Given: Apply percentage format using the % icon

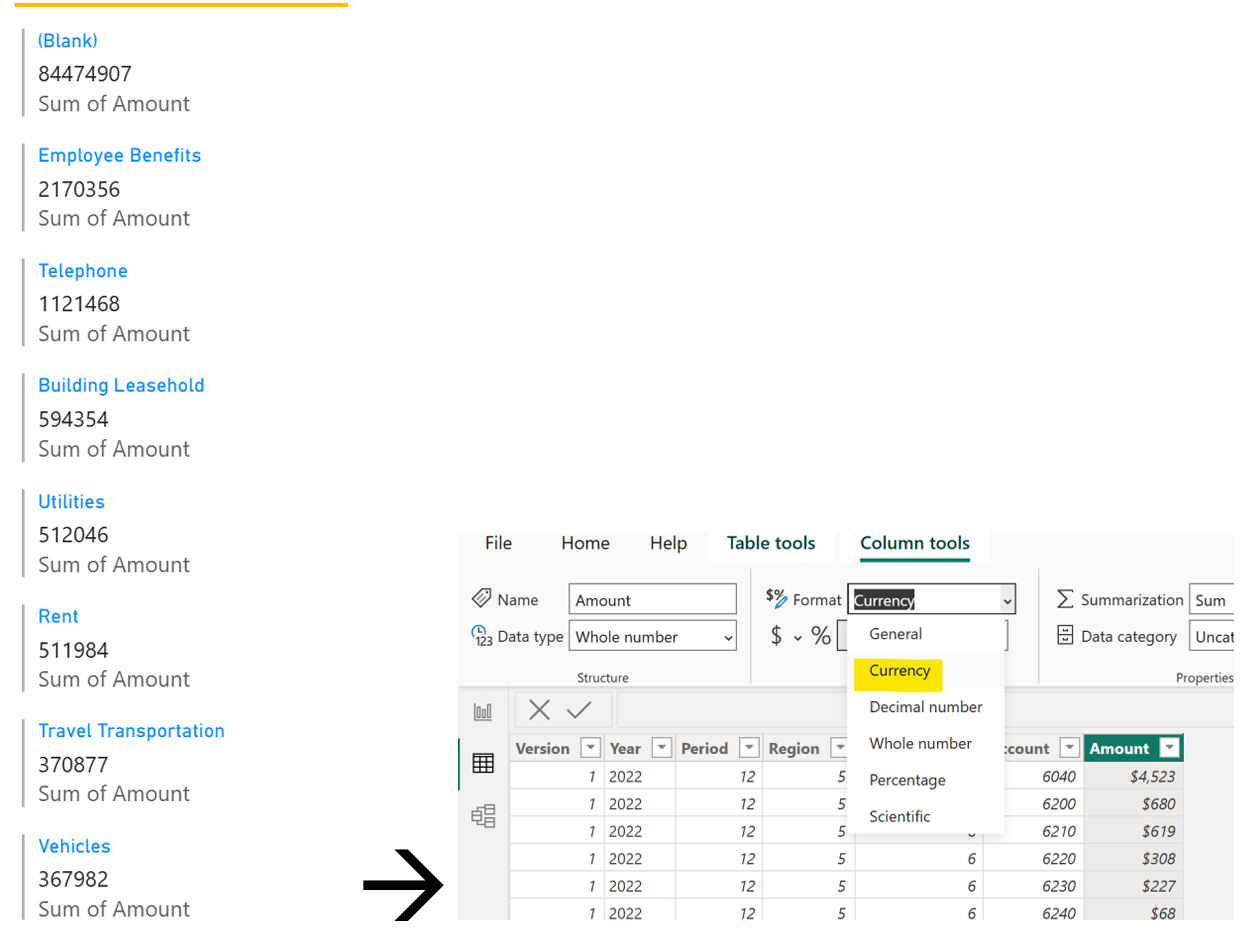Looking at the screenshot, I should pyautogui.click(x=821, y=636).
